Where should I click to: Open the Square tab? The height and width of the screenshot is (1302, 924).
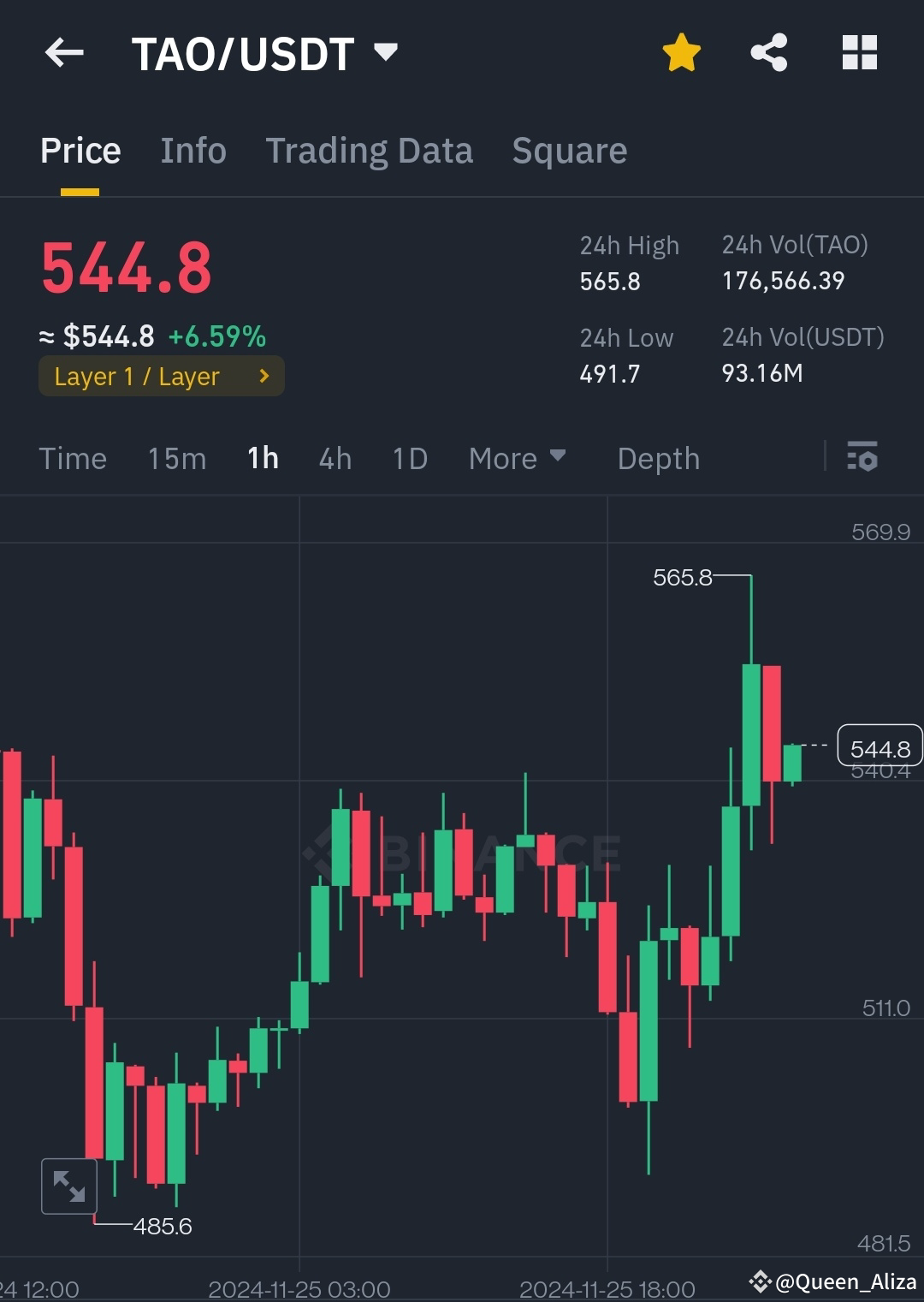coord(569,150)
